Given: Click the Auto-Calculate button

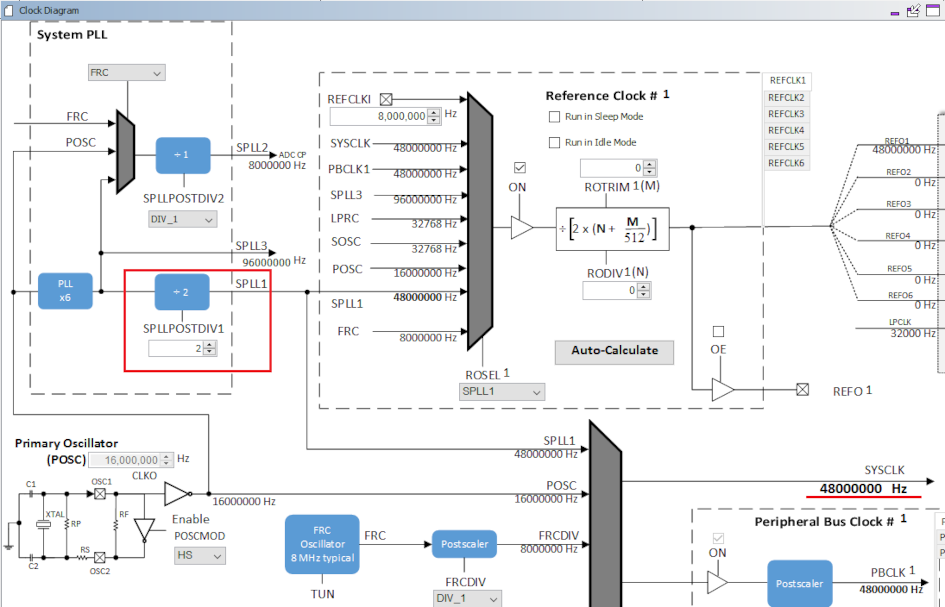Looking at the screenshot, I should coord(614,351).
